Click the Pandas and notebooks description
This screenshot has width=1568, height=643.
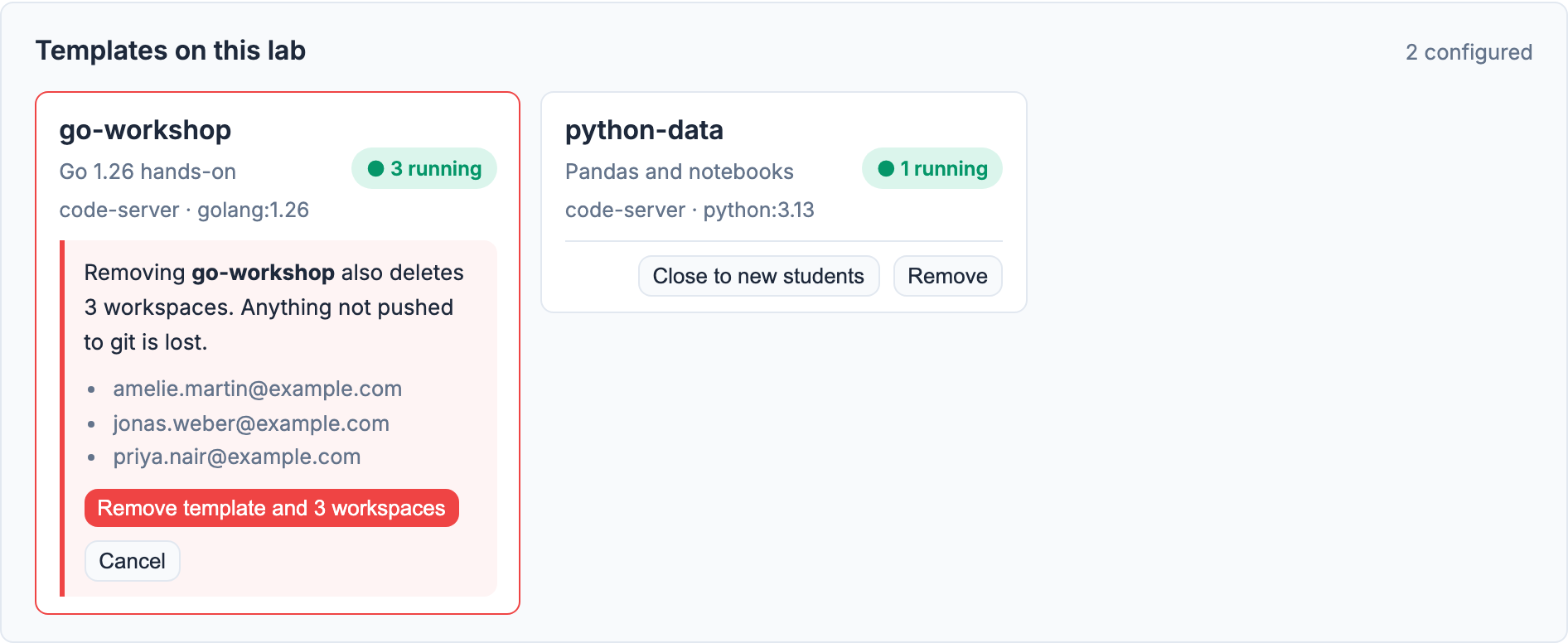[x=680, y=172]
